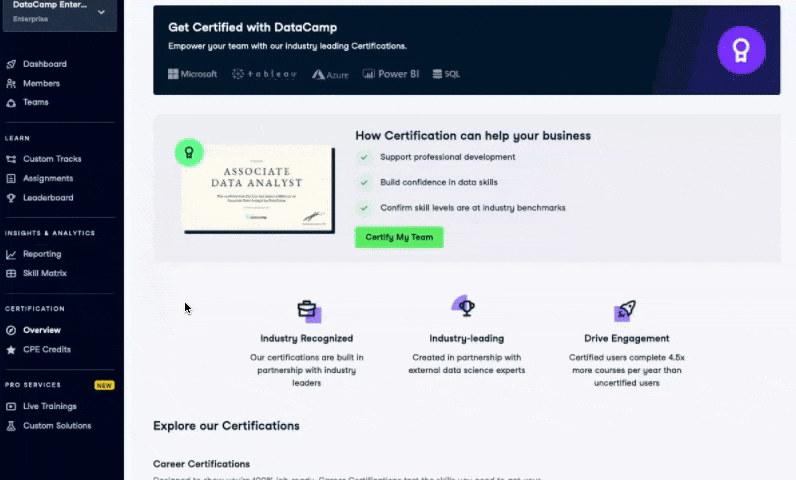
Task: Click the Drive Engagement rocket icon
Action: click(x=626, y=309)
